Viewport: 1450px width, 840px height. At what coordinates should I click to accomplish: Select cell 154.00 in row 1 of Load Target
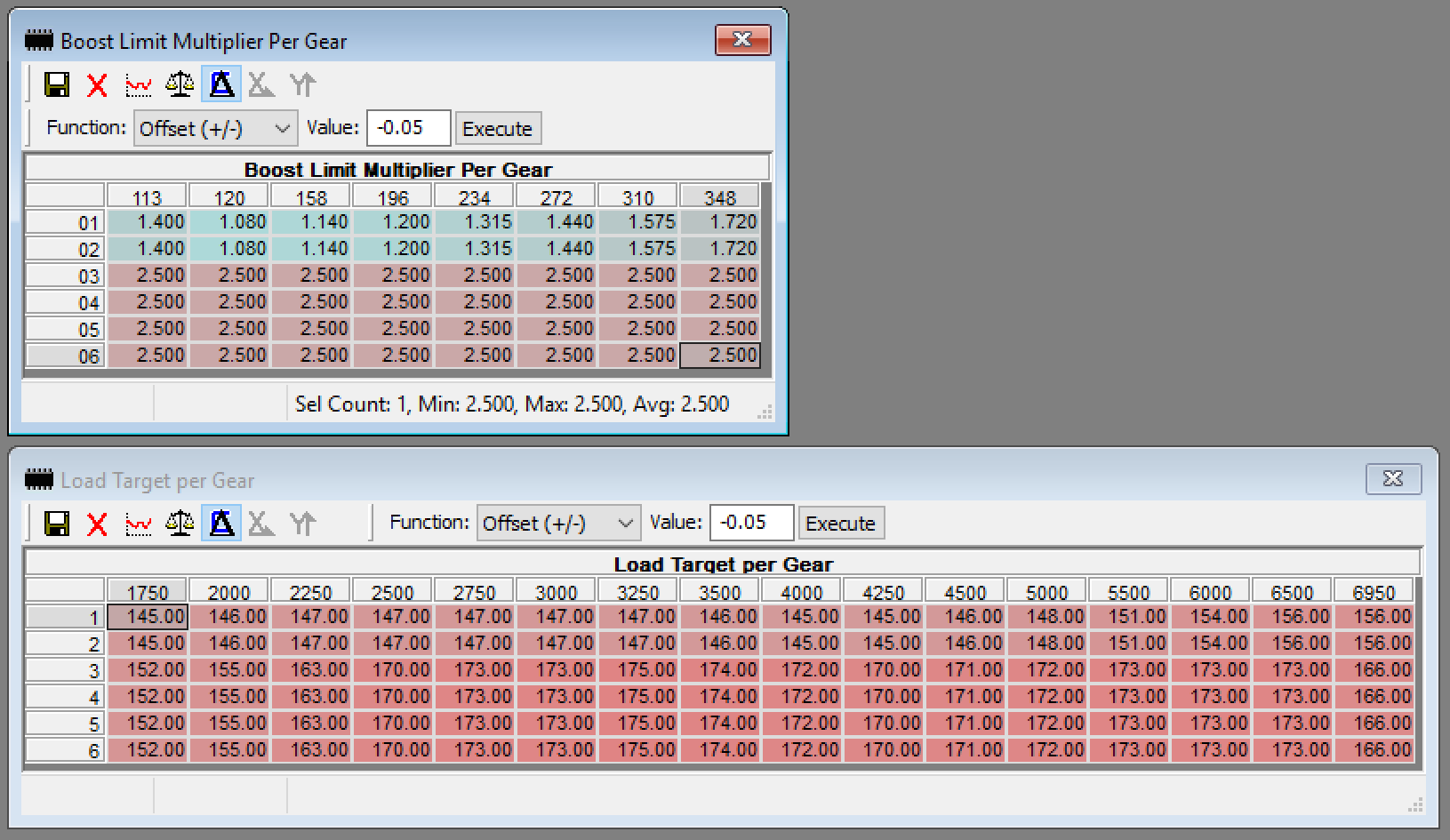1211,617
